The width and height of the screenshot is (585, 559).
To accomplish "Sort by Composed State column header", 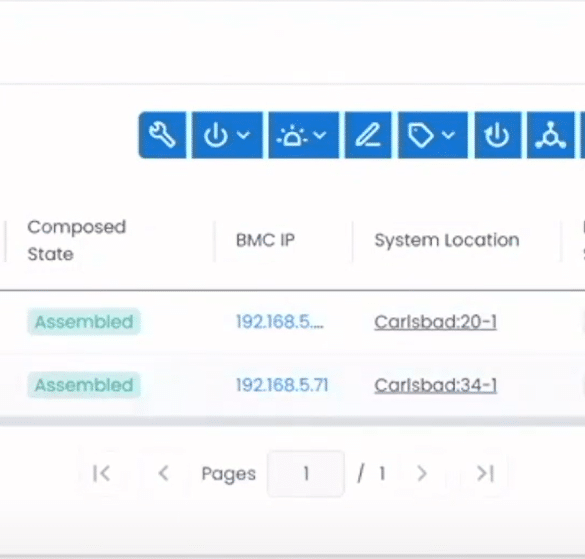I will pos(76,240).
